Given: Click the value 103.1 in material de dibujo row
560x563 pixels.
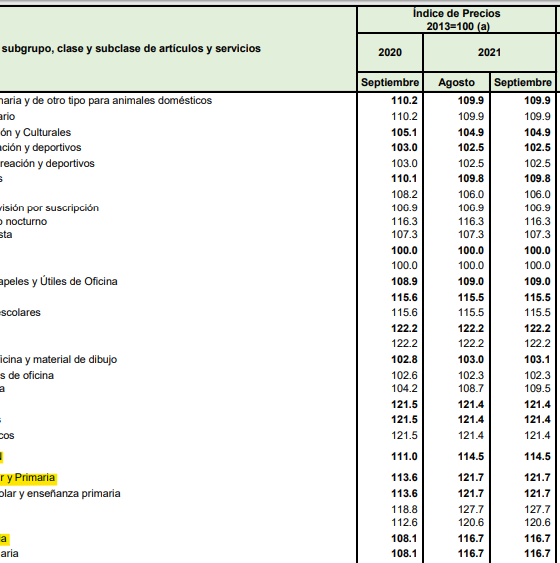Looking at the screenshot, I should (x=537, y=359).
